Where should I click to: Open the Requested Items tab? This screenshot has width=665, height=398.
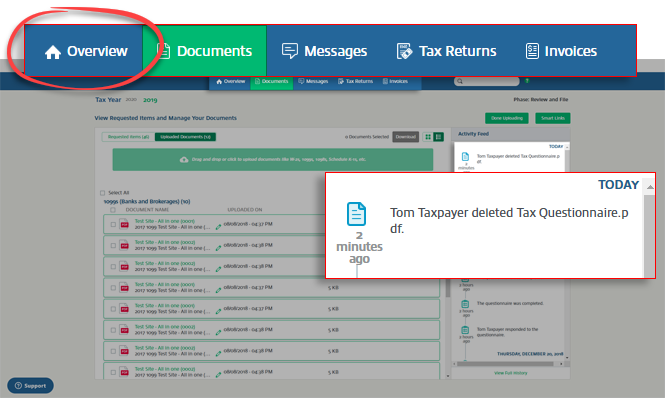(128, 137)
